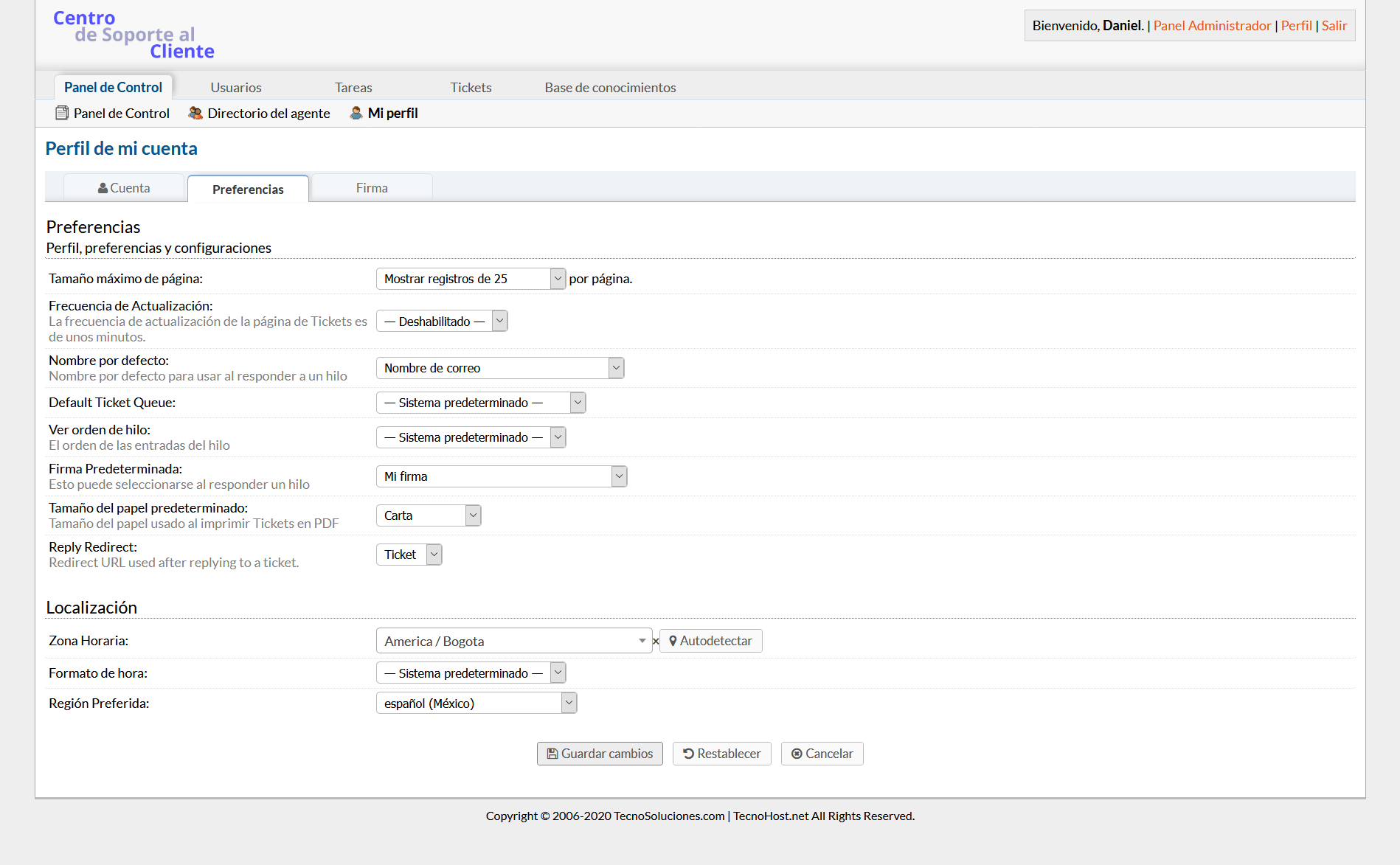This screenshot has height=865, width=1400.
Task: Expand the Zona Horaria selector
Action: point(513,641)
